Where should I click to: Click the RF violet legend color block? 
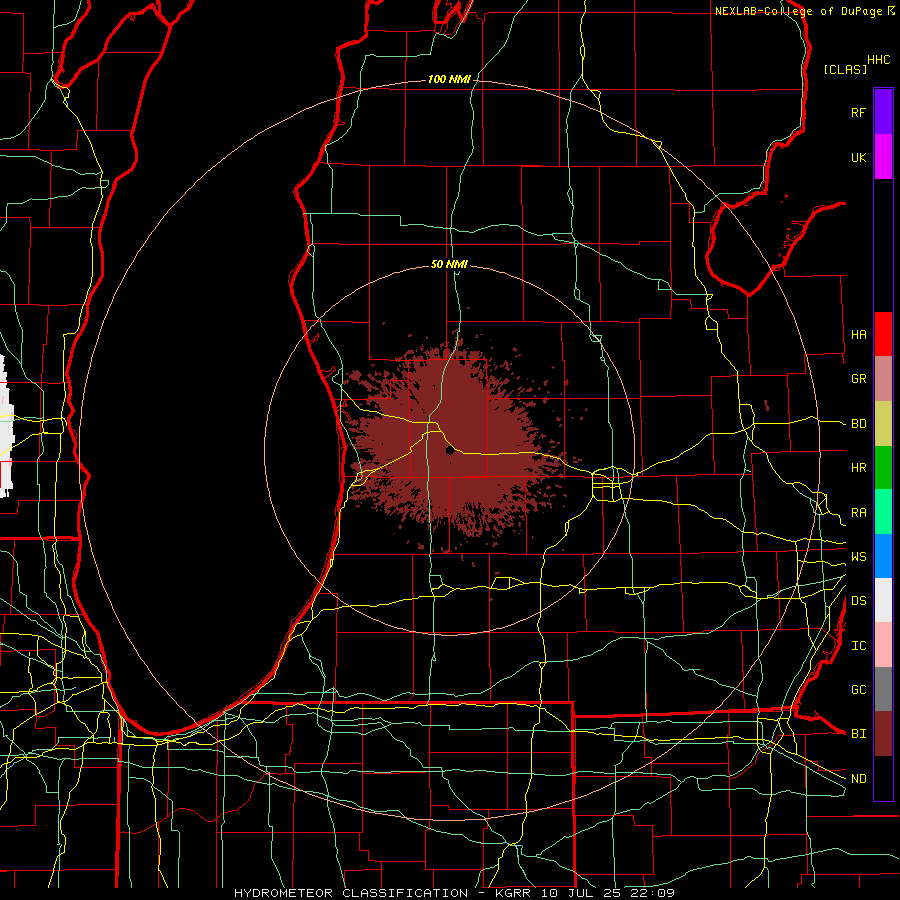883,112
